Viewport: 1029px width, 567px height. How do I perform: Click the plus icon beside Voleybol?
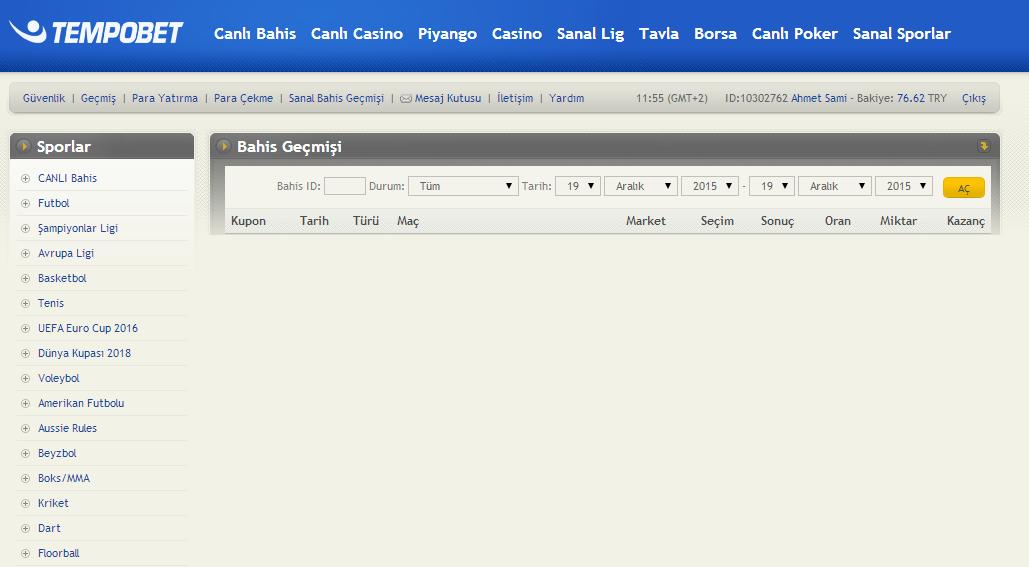point(25,379)
